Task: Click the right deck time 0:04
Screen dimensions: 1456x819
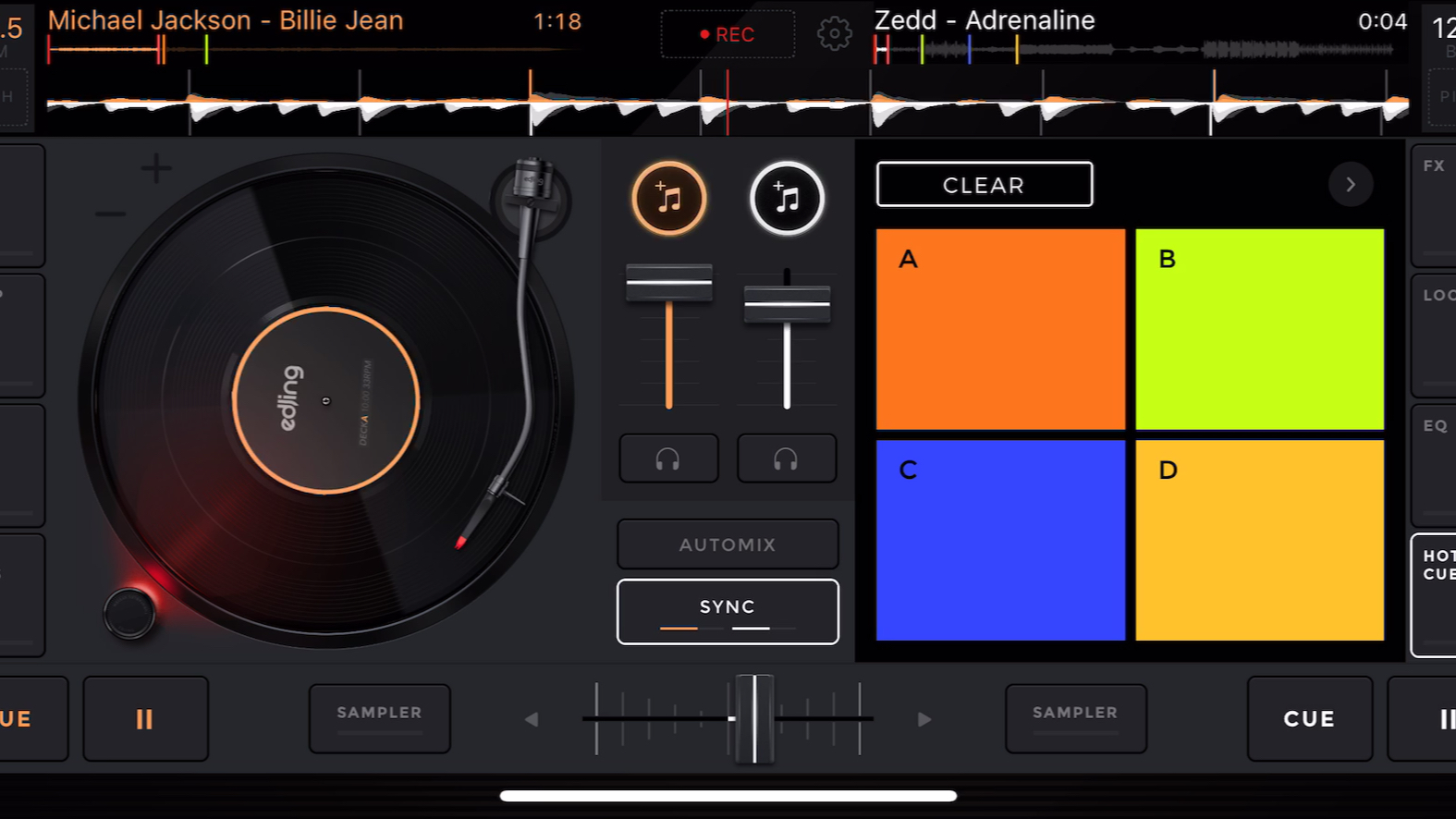Action: 1382,21
